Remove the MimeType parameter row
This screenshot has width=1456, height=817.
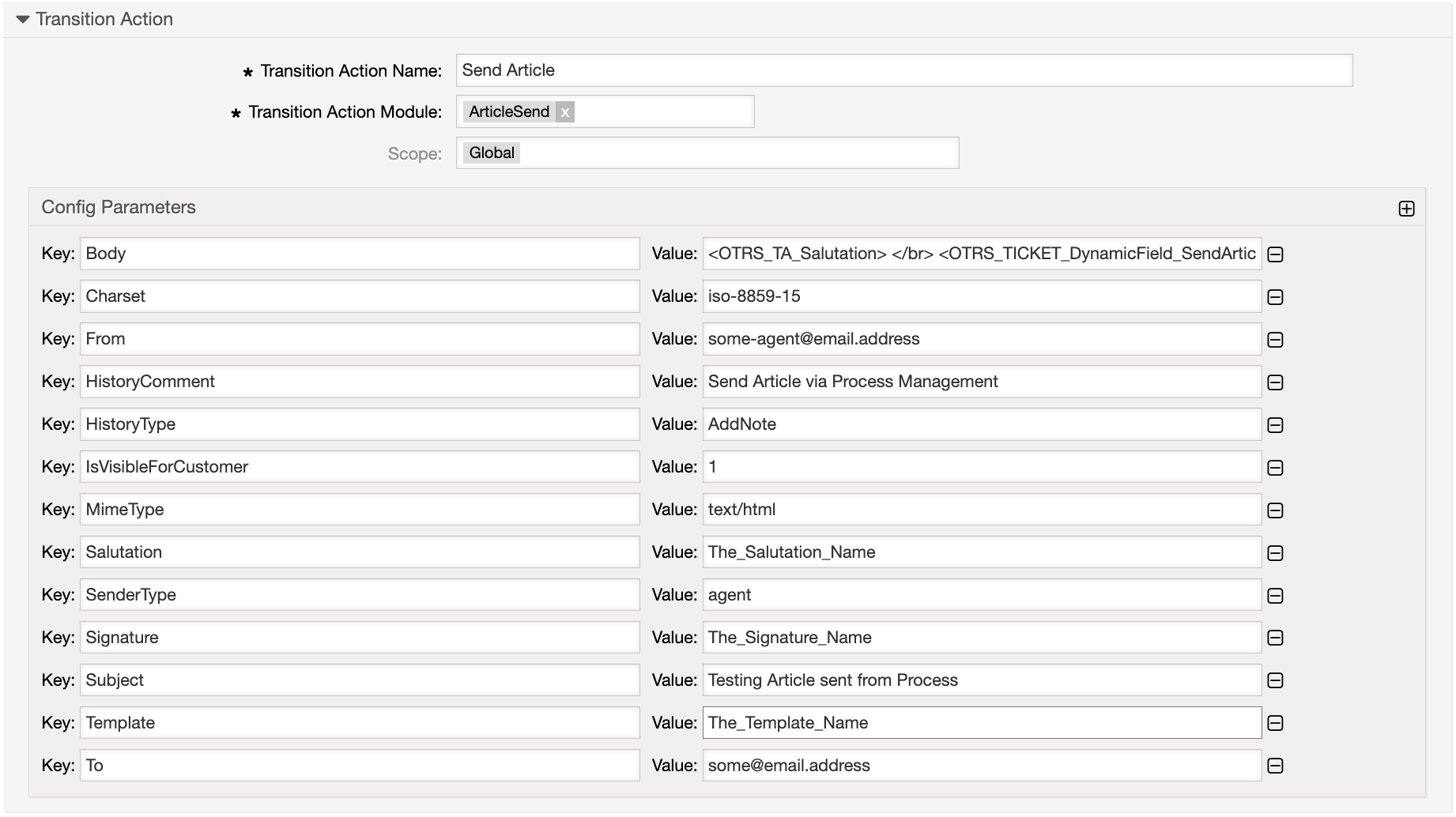click(1274, 510)
